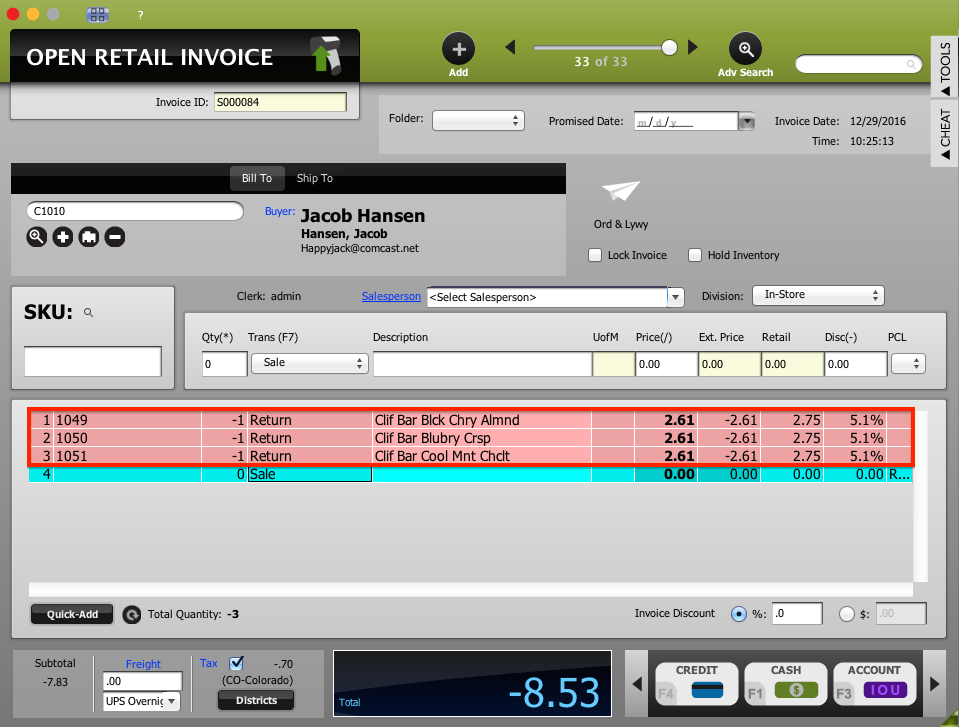
Task: Open the UPS Overnight freight dropdown
Action: coord(140,701)
